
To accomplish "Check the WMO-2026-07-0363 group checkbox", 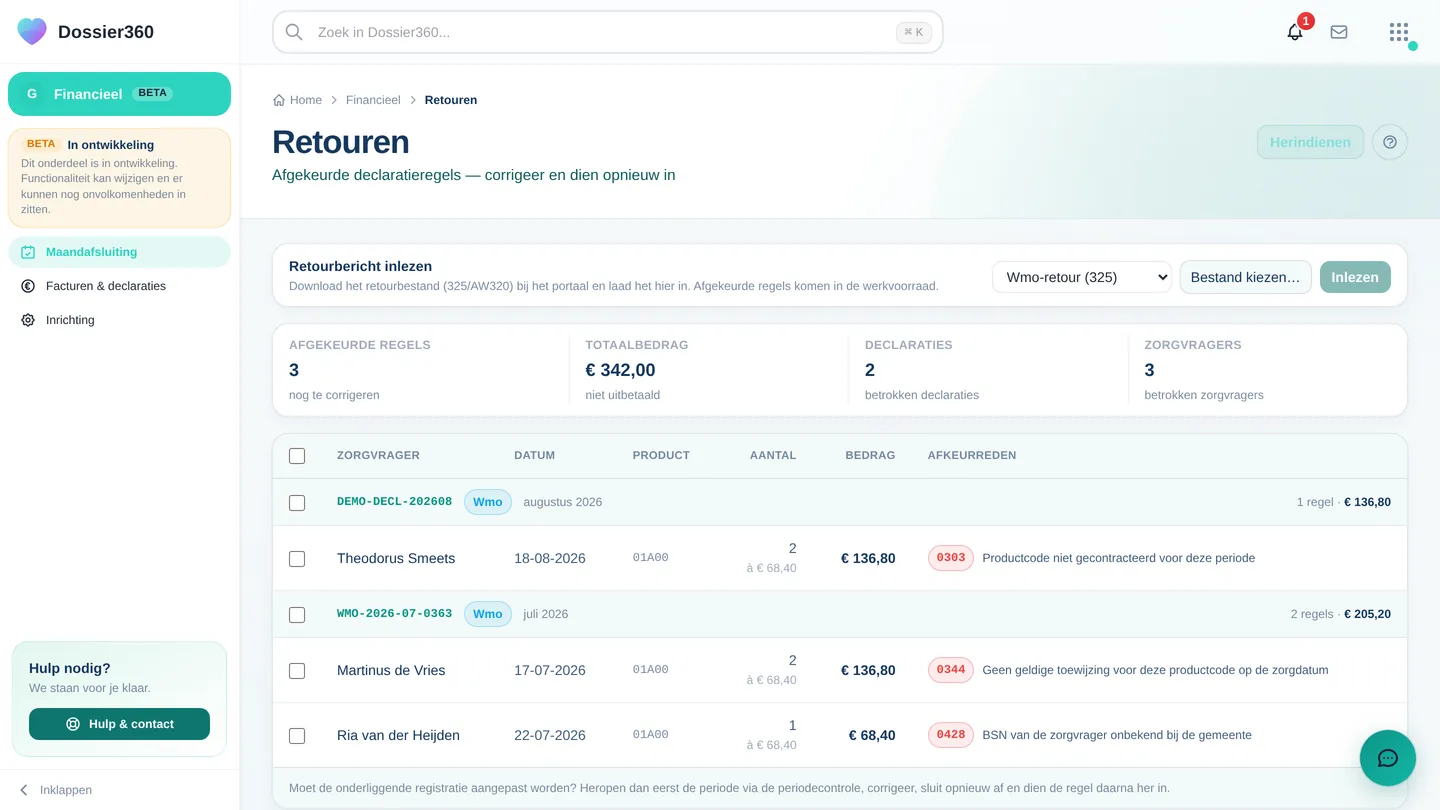I will [297, 615].
